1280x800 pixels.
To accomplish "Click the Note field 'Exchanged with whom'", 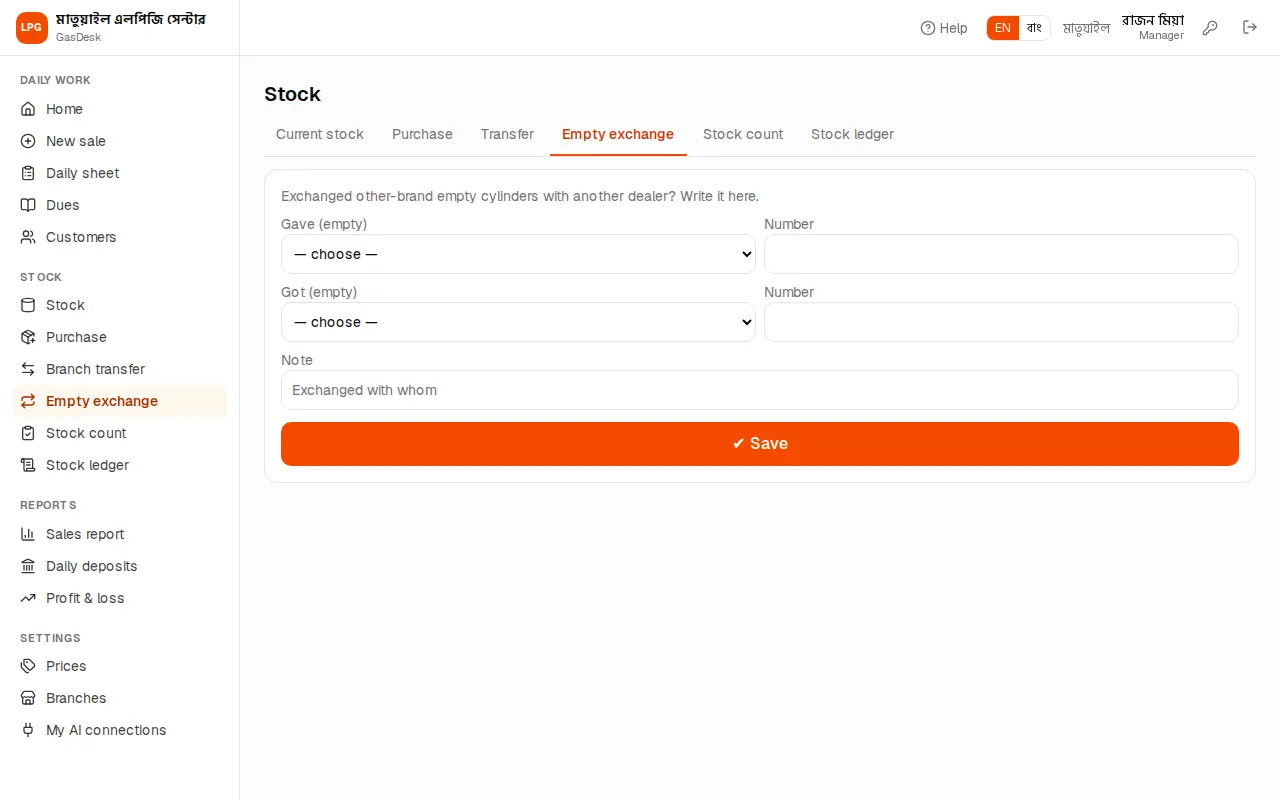I will [760, 390].
